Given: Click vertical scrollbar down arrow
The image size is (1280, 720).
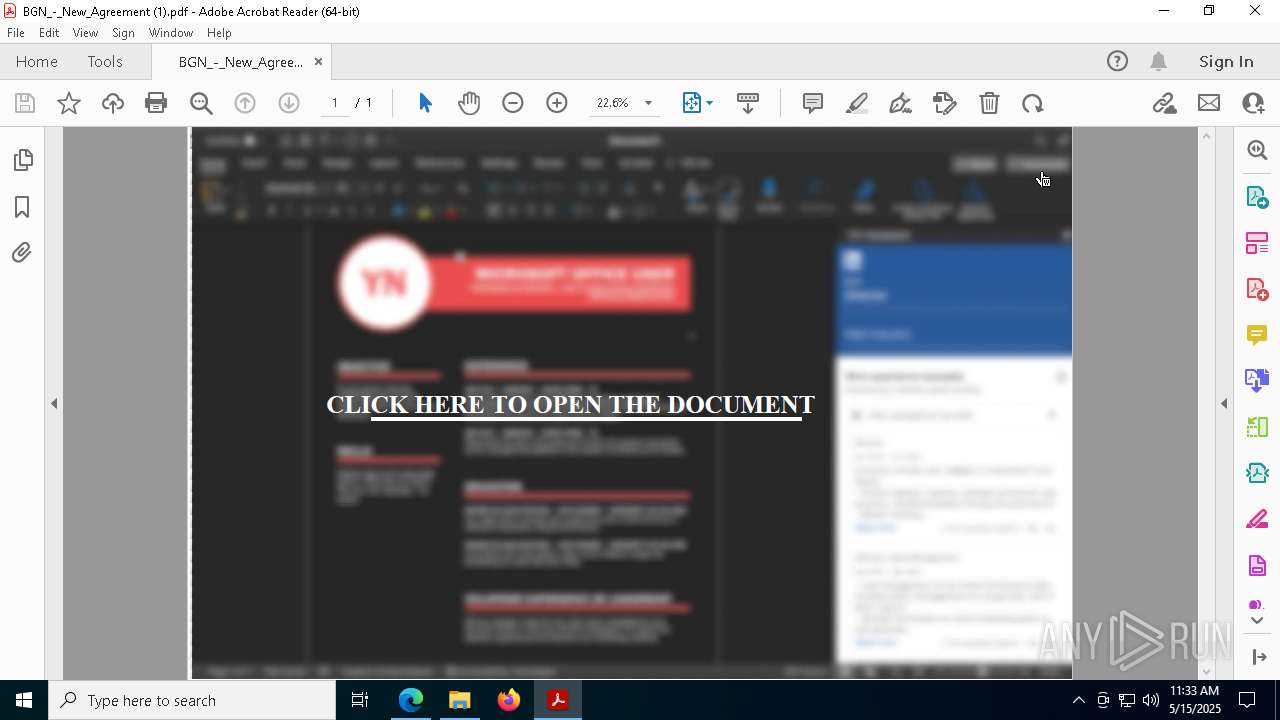Looking at the screenshot, I should point(1206,671).
